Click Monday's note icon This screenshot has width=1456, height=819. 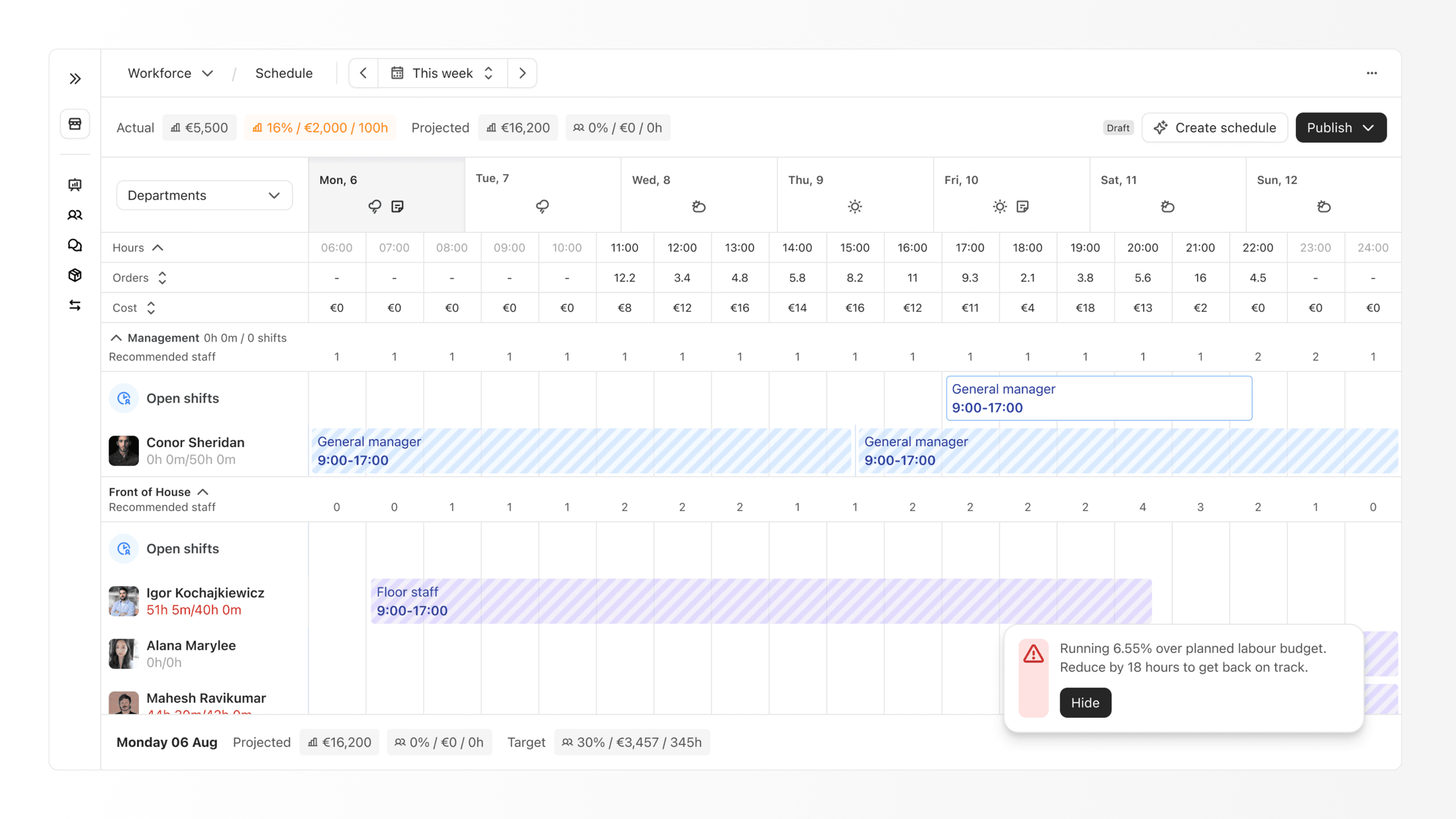(397, 207)
